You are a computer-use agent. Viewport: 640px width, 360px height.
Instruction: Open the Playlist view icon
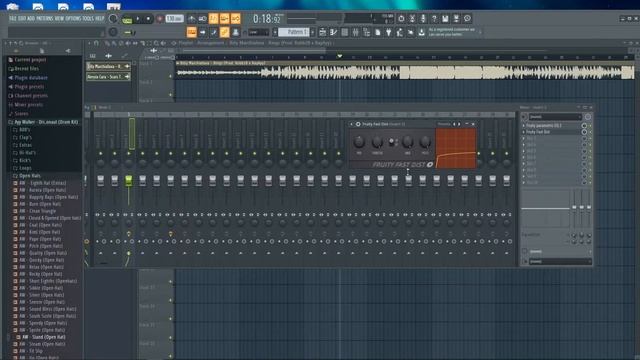point(322,32)
